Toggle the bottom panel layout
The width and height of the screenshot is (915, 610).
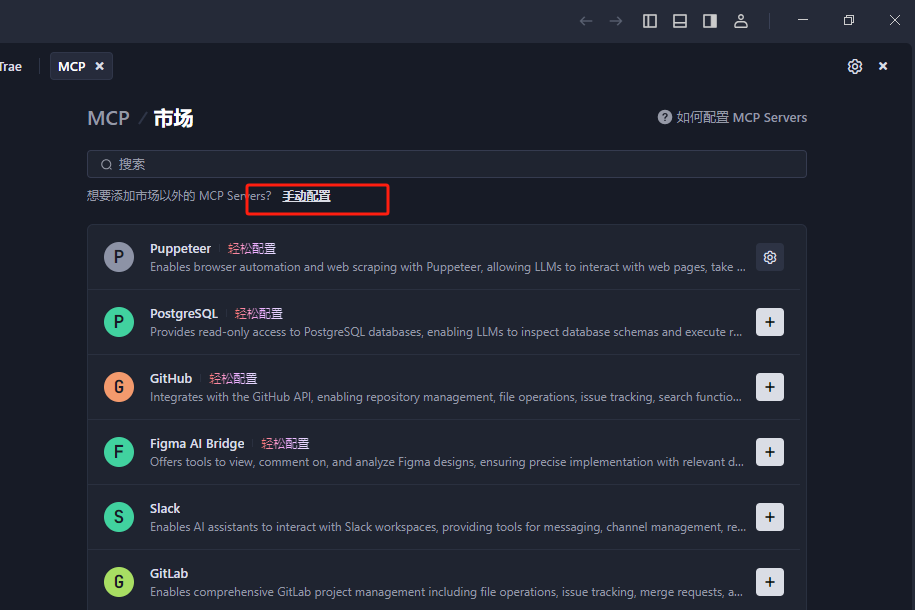680,21
